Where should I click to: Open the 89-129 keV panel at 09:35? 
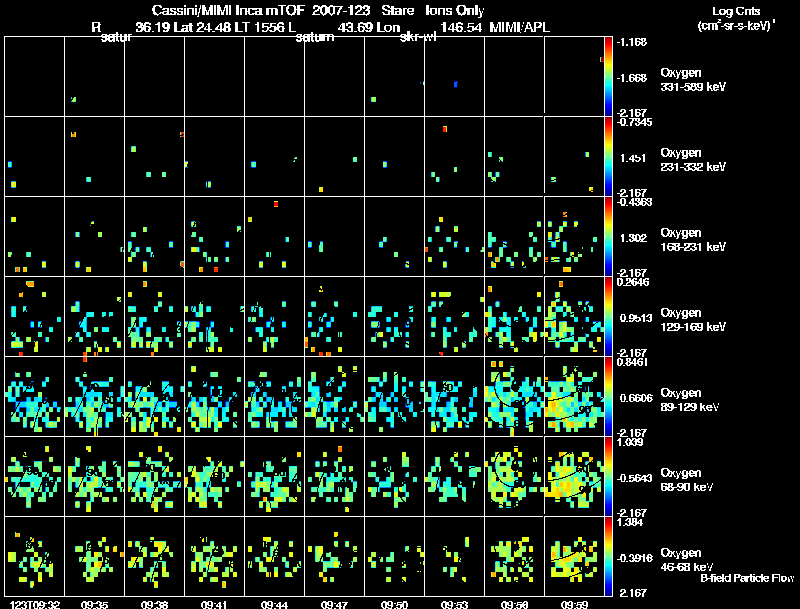(x=94, y=396)
